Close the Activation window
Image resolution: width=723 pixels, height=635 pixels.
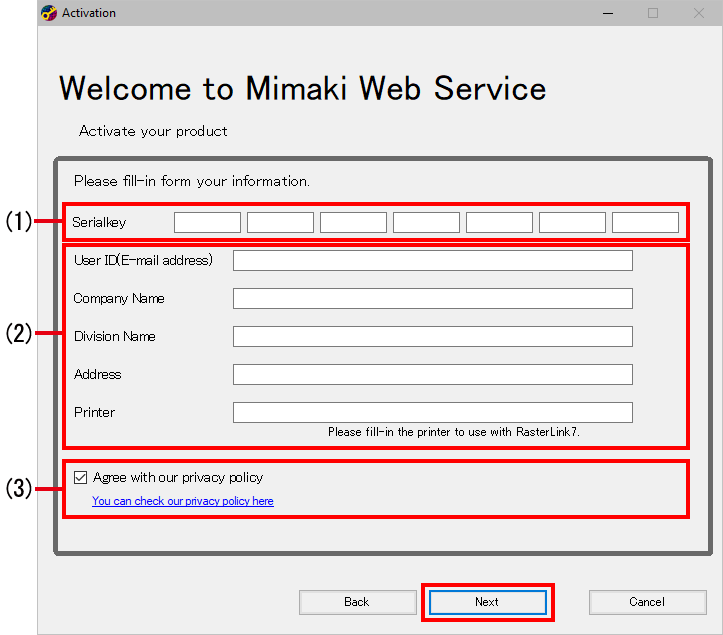[x=699, y=13]
